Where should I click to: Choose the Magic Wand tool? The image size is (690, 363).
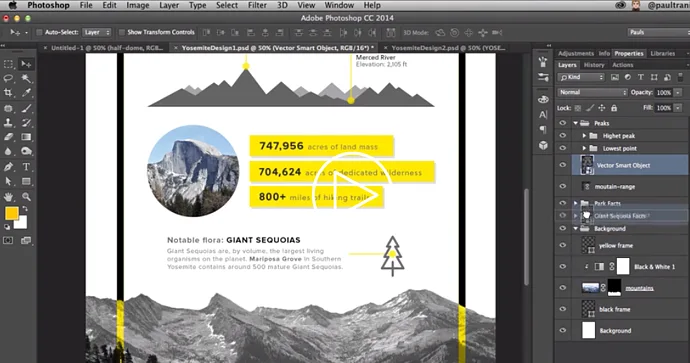pyautogui.click(x=26, y=78)
